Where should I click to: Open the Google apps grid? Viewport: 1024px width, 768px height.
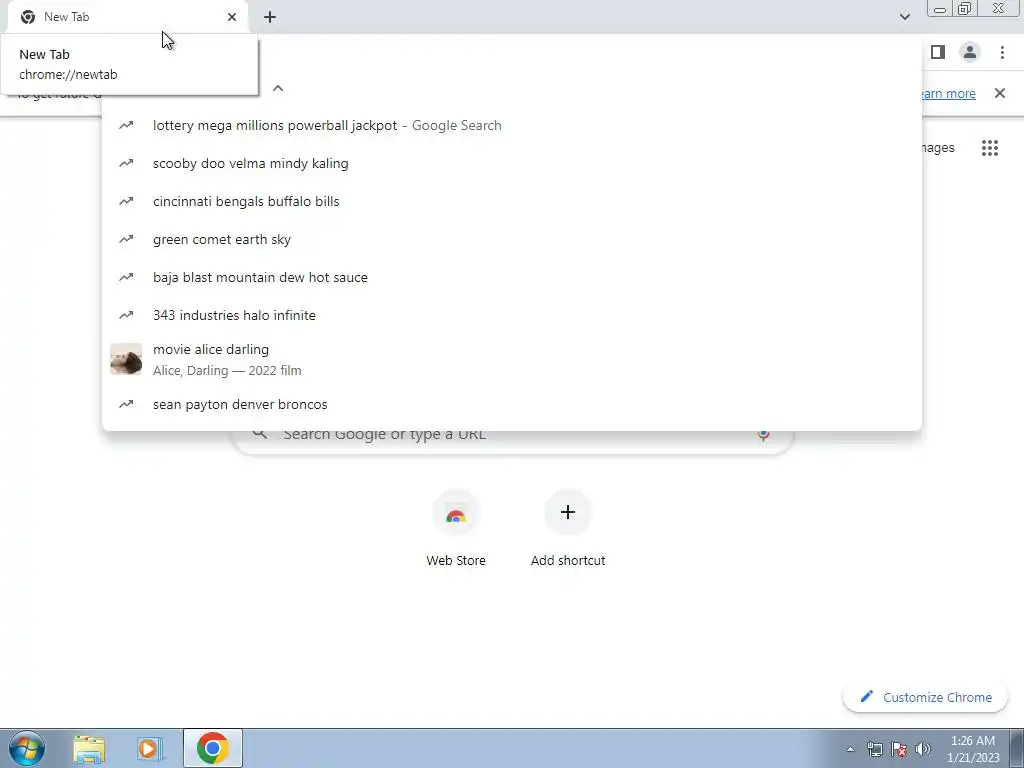tap(990, 148)
